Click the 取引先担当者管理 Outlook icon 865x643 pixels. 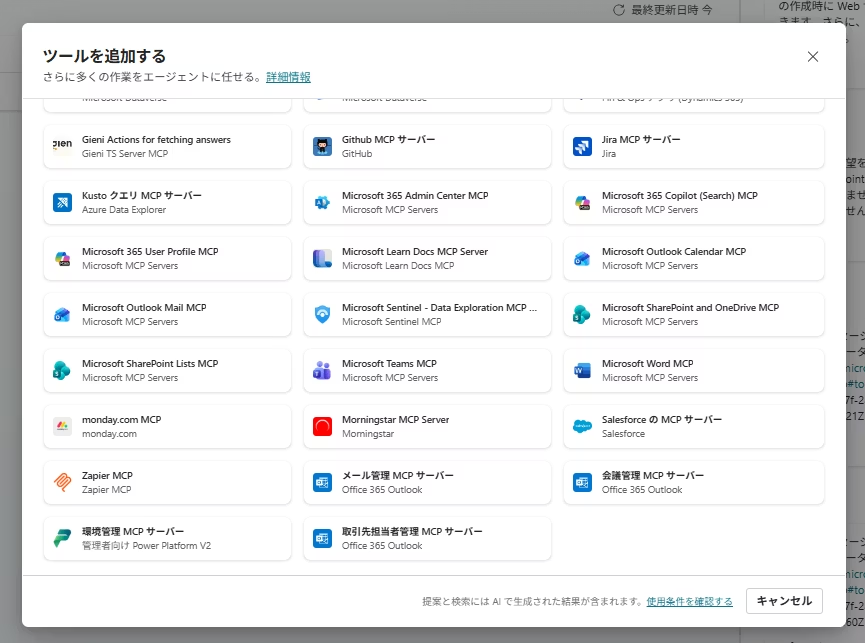322,538
